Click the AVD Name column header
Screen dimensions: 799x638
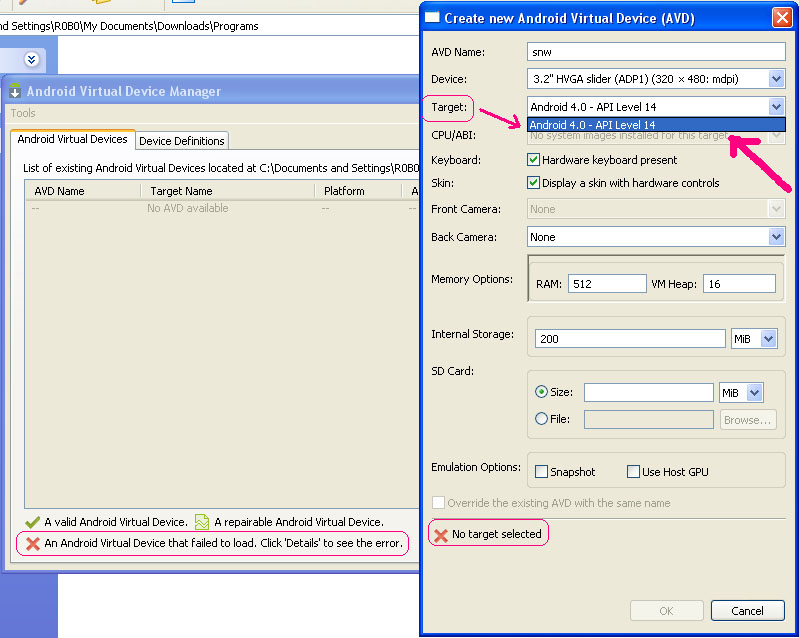[x=83, y=191]
